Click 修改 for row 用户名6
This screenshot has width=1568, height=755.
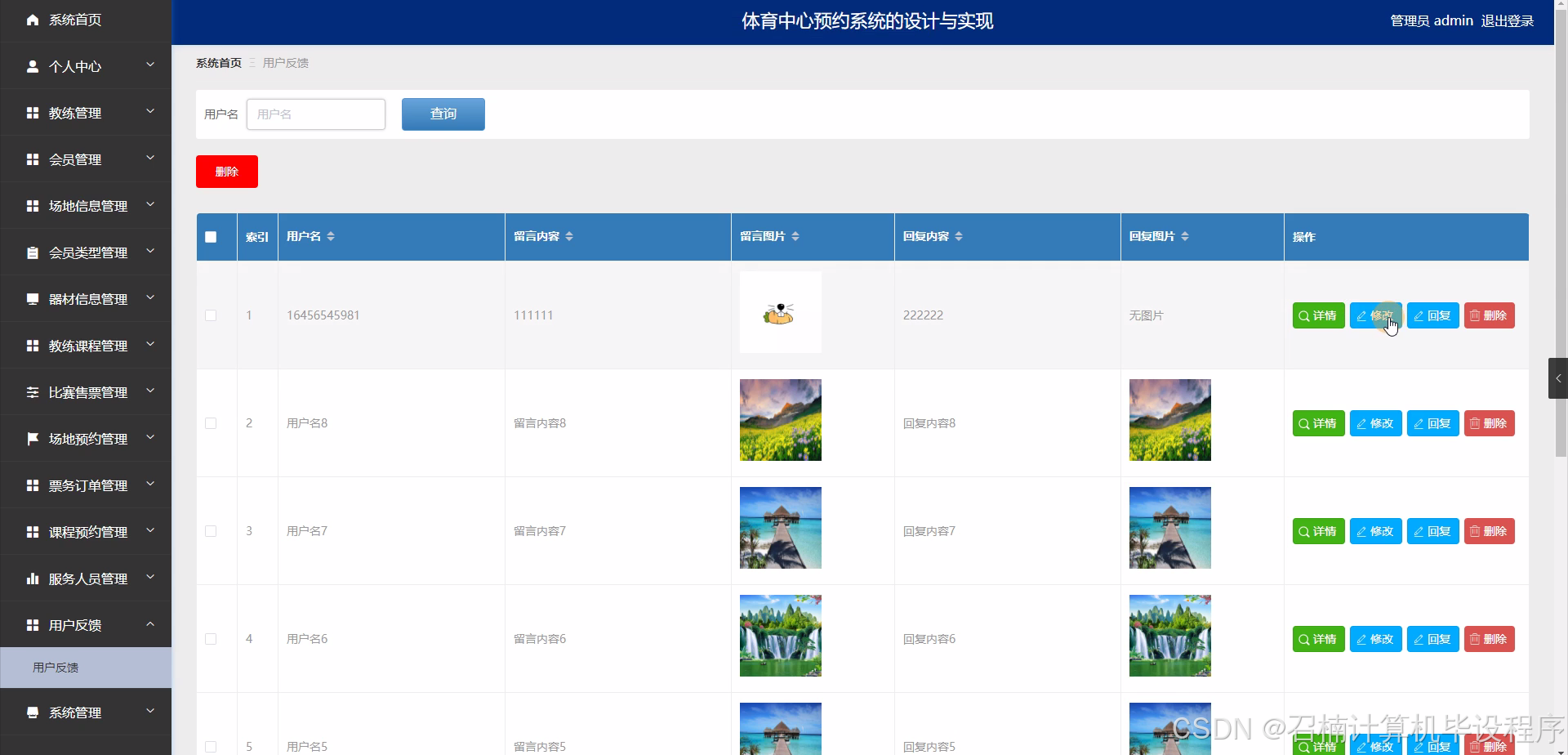pyautogui.click(x=1376, y=639)
